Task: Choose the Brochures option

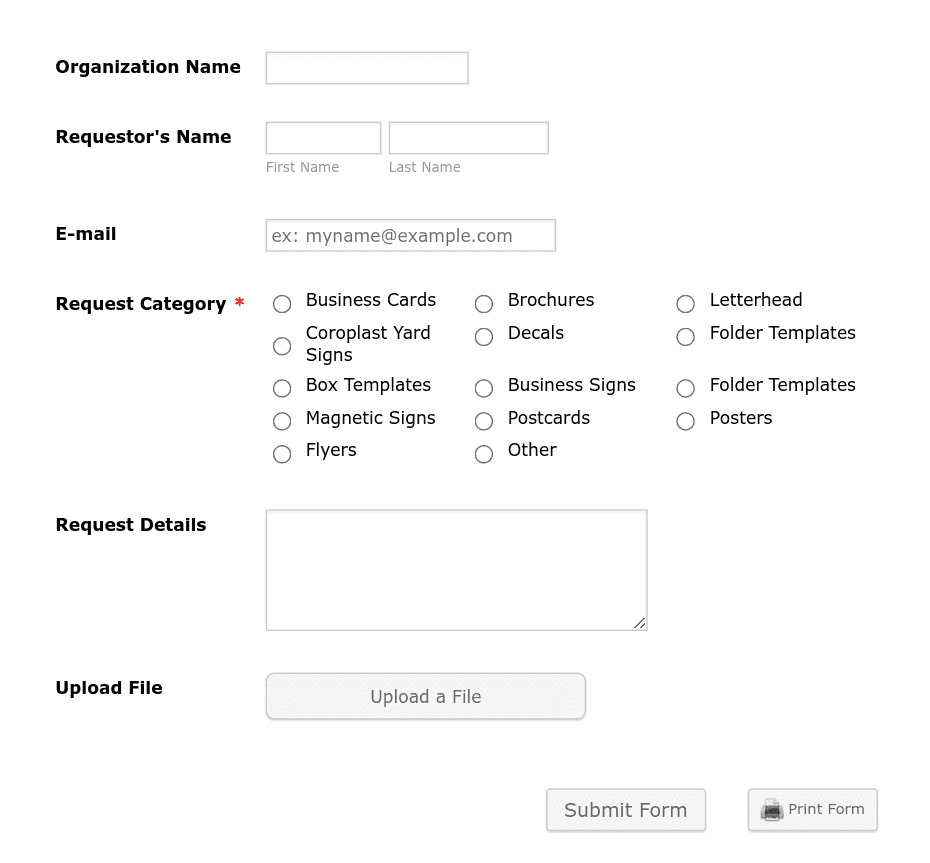Action: (x=483, y=304)
